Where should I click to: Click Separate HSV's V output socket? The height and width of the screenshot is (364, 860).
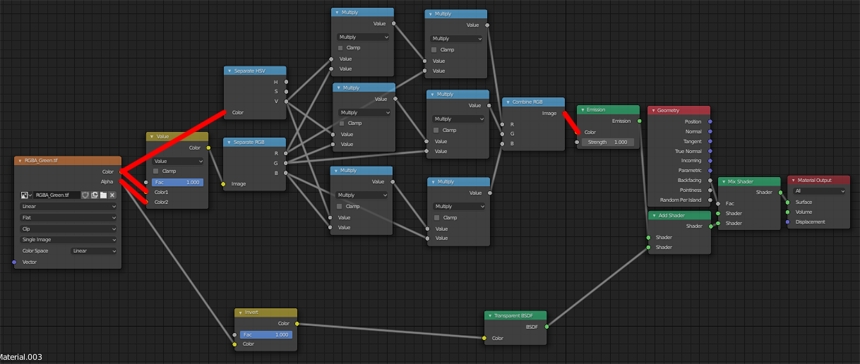click(x=286, y=101)
